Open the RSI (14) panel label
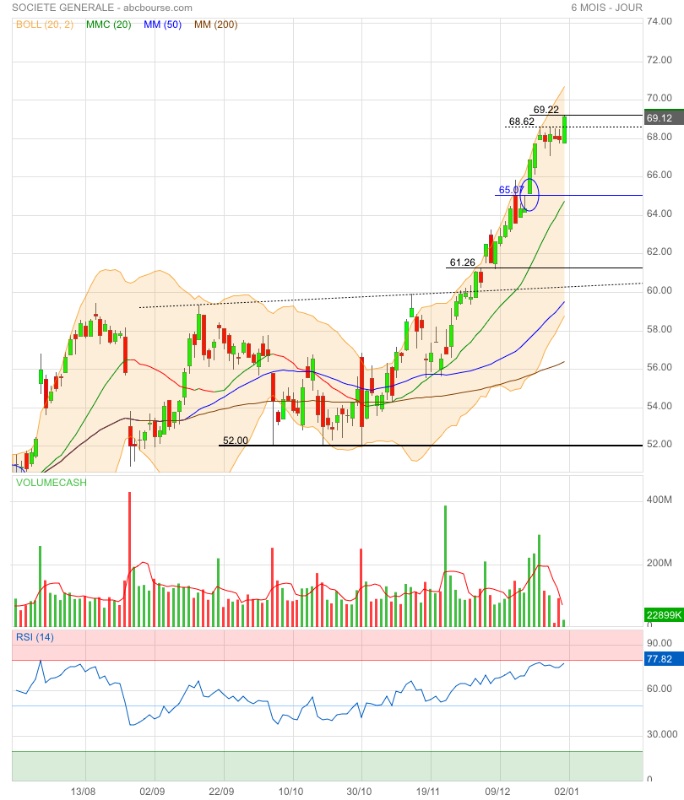Image resolution: width=684 pixels, height=800 pixels. click(34, 637)
